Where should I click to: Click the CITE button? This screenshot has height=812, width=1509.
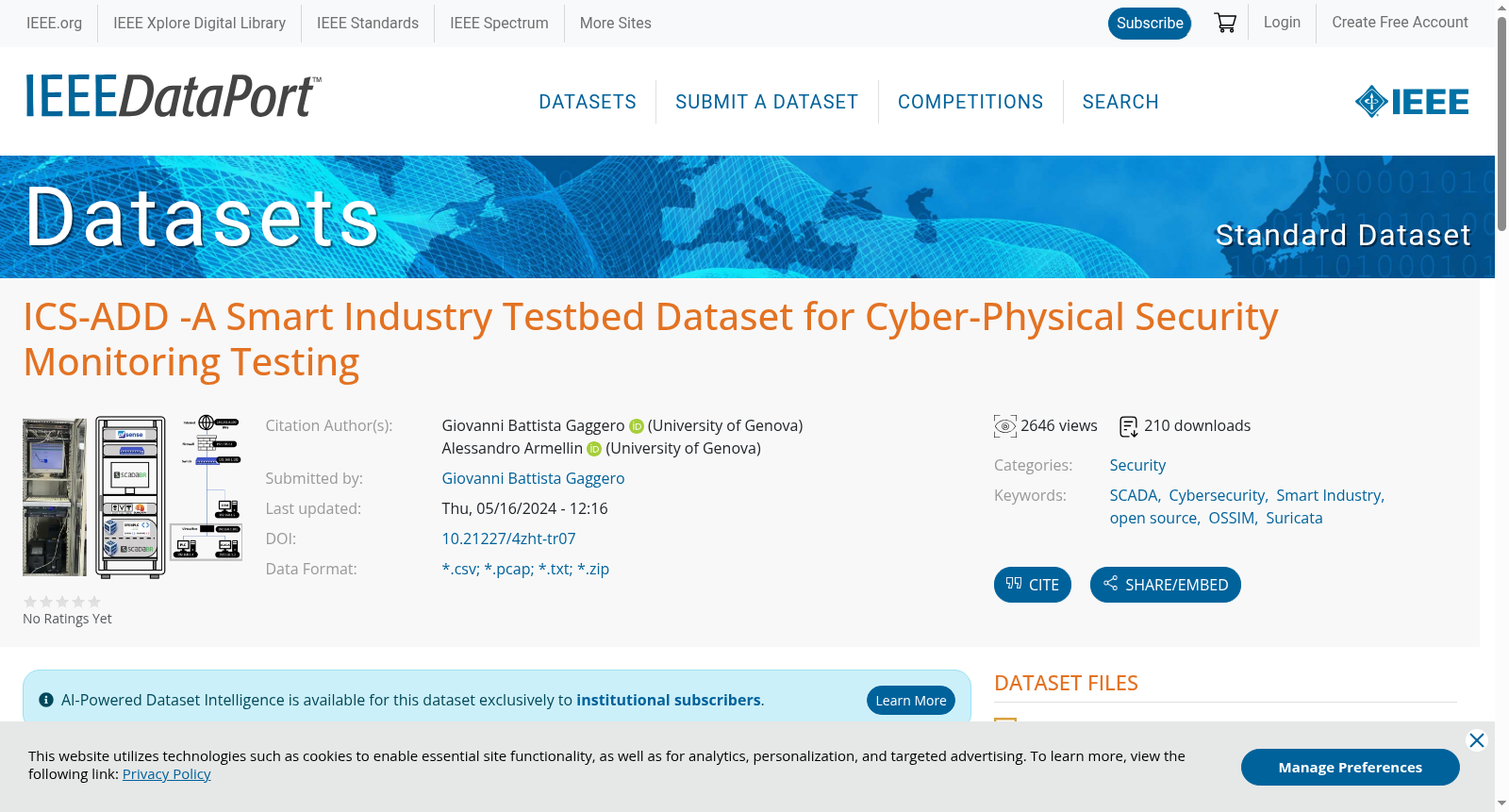1033,585
